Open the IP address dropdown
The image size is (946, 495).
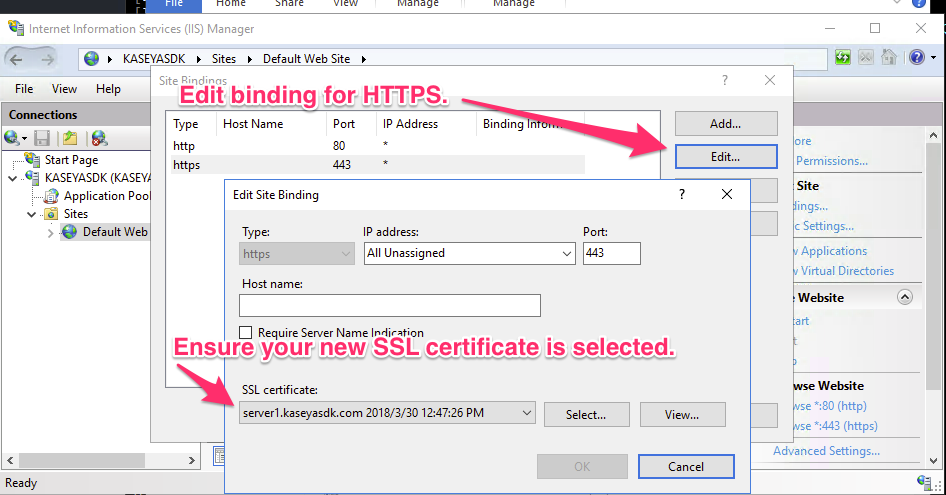tap(566, 254)
